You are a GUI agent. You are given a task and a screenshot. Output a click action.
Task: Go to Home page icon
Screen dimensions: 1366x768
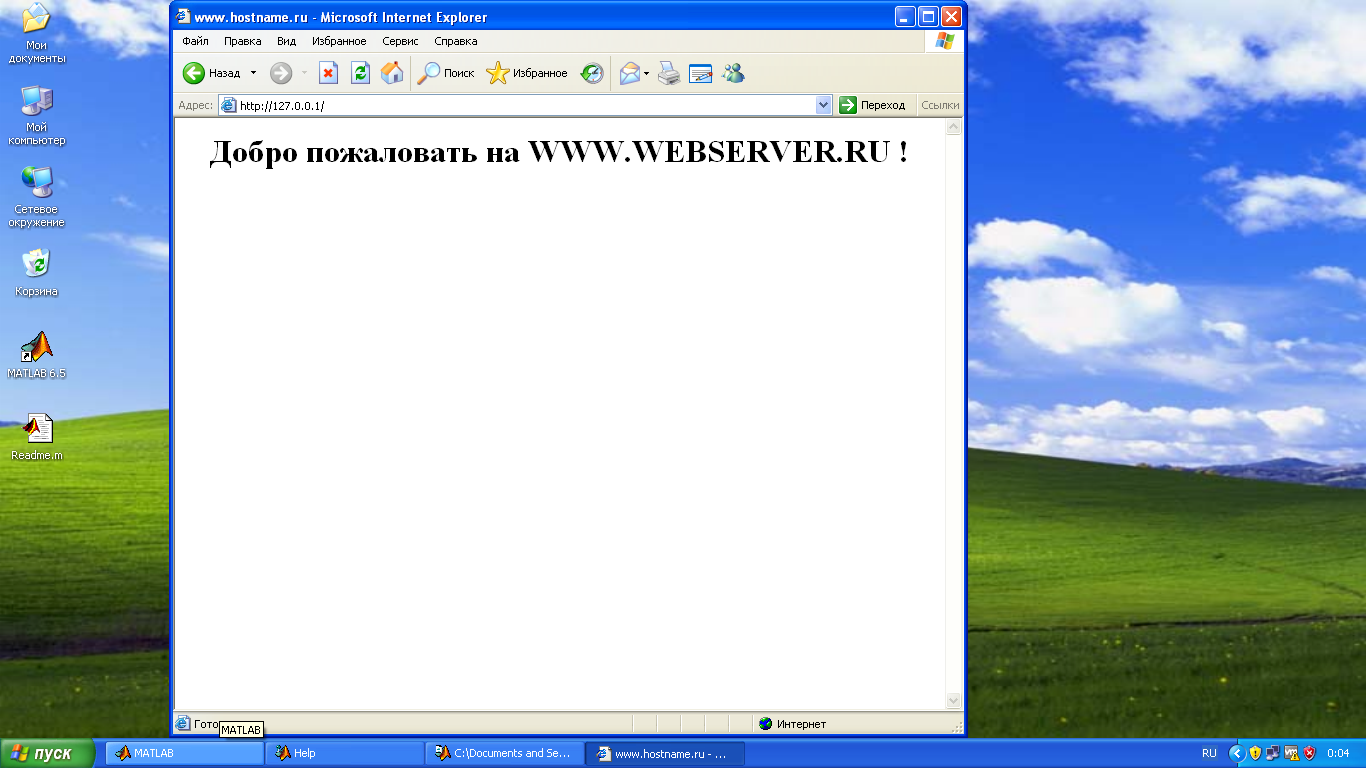tap(392, 73)
